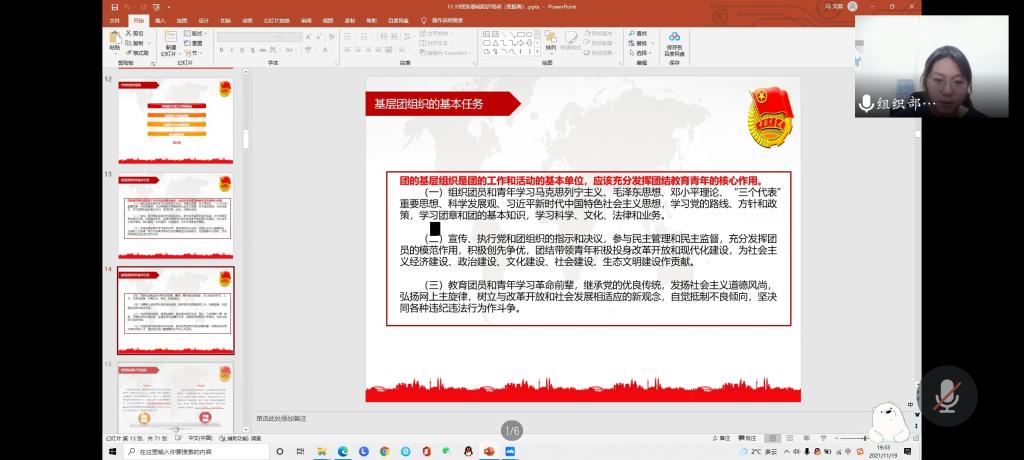Image resolution: width=1024 pixels, height=460 pixels.
Task: Open PowerPoint from the Windows taskbar
Action: point(489,452)
